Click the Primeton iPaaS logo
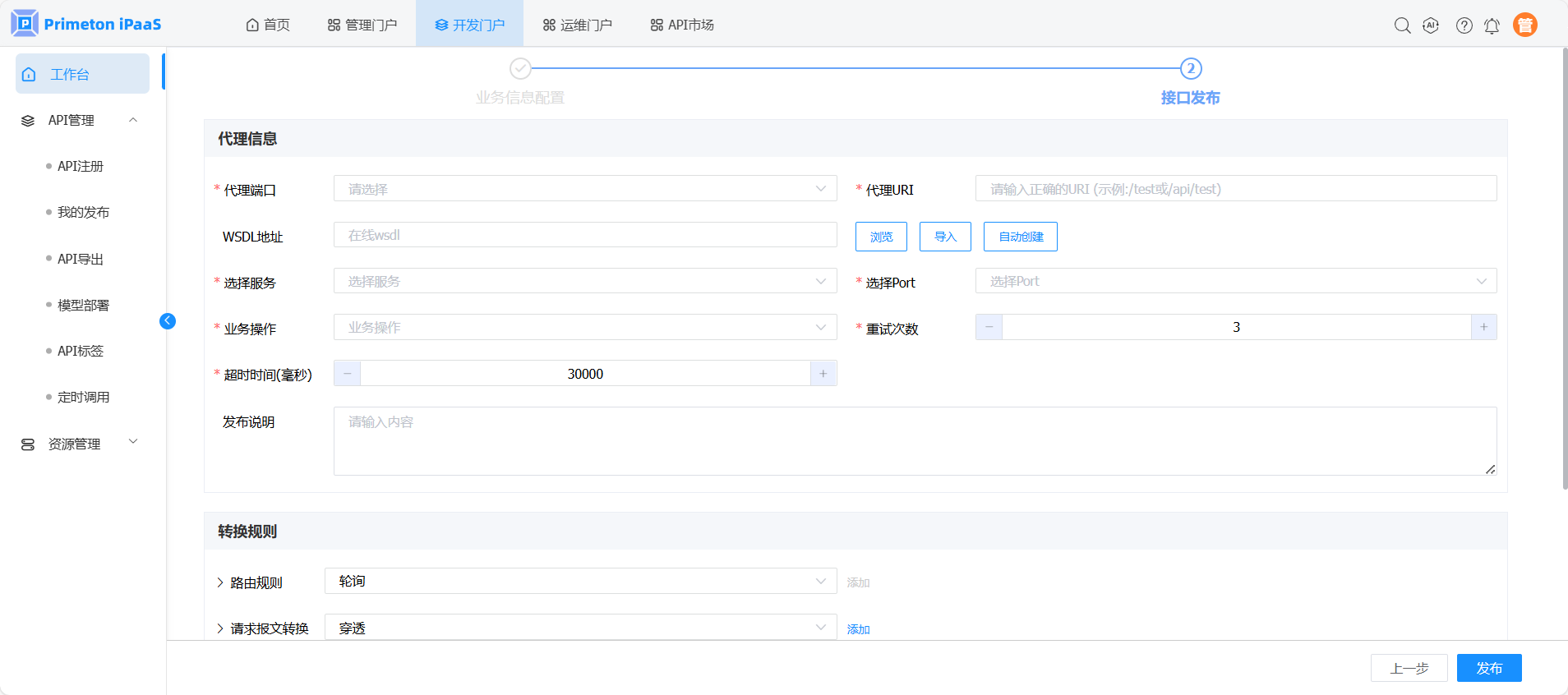The height and width of the screenshot is (695, 1568). tap(86, 24)
